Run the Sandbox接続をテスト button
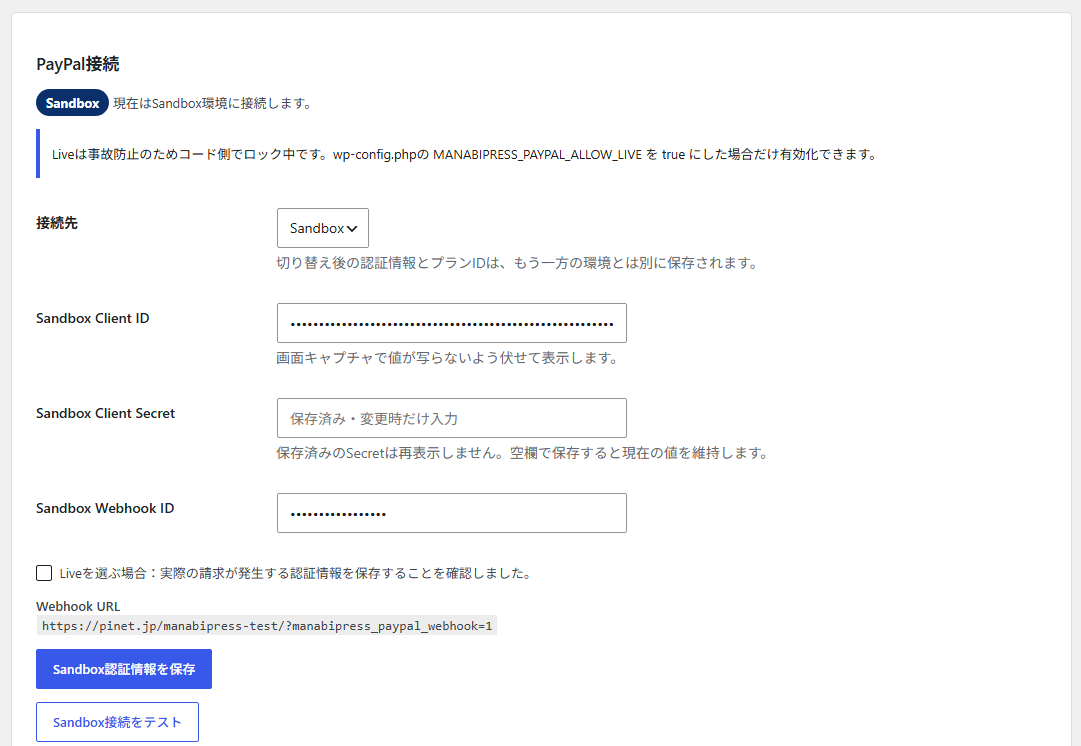 pos(117,722)
